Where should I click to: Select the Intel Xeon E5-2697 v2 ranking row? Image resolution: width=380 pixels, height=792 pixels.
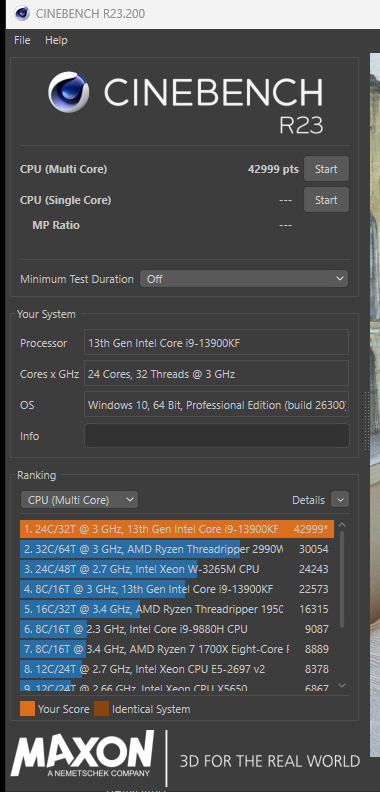(x=177, y=669)
